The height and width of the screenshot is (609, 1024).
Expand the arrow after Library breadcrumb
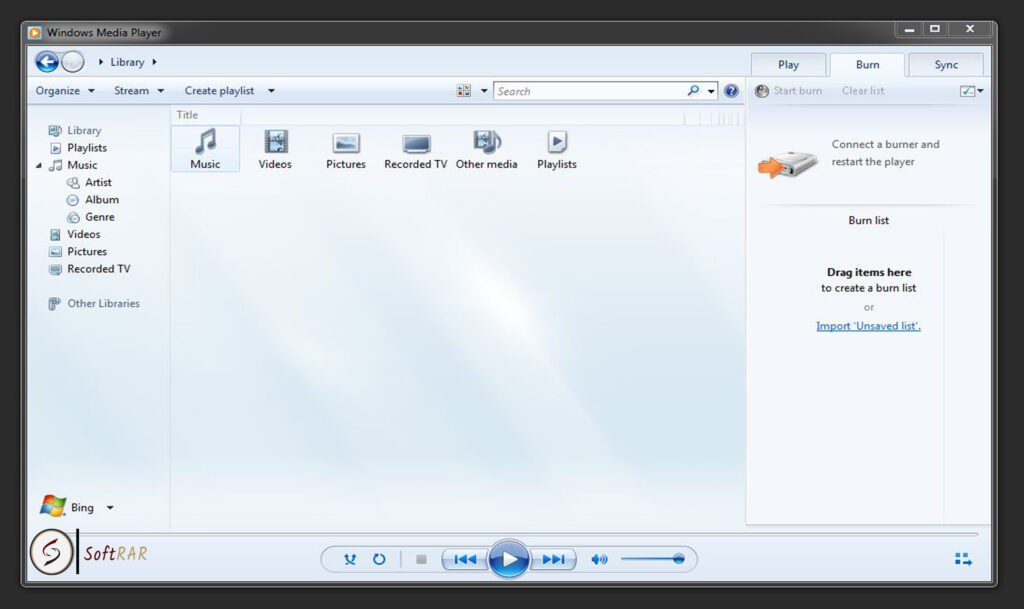click(x=154, y=62)
